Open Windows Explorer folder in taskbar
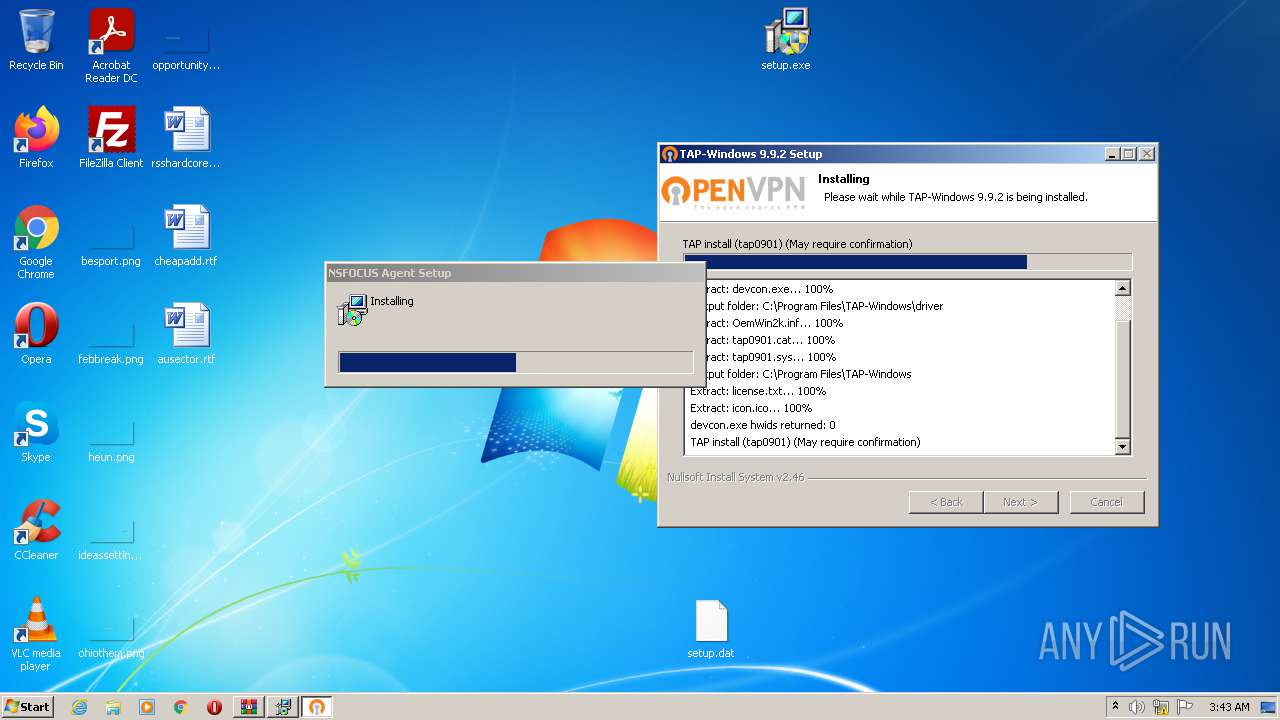 (113, 707)
